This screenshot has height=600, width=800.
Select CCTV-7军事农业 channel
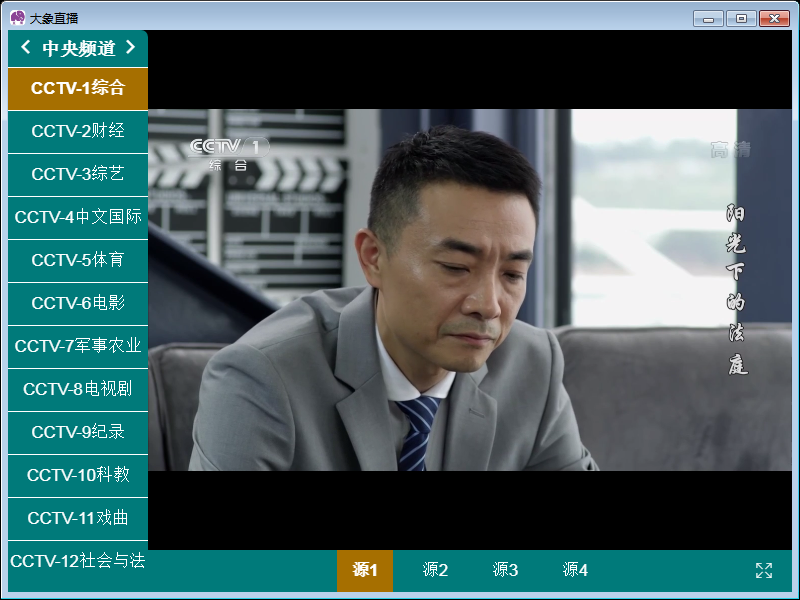pyautogui.click(x=78, y=346)
